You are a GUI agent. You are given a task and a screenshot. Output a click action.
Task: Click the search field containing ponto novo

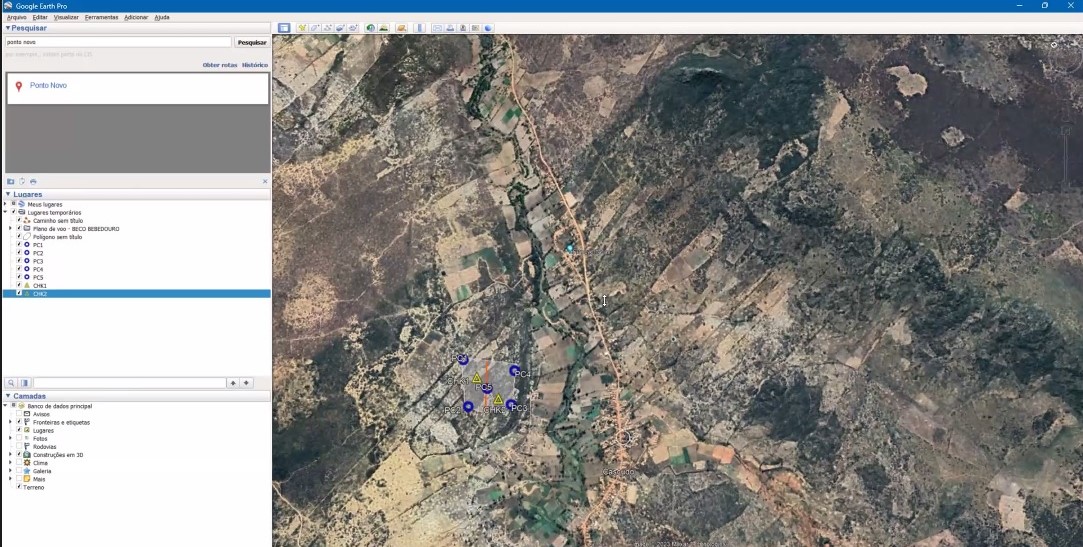(118, 42)
